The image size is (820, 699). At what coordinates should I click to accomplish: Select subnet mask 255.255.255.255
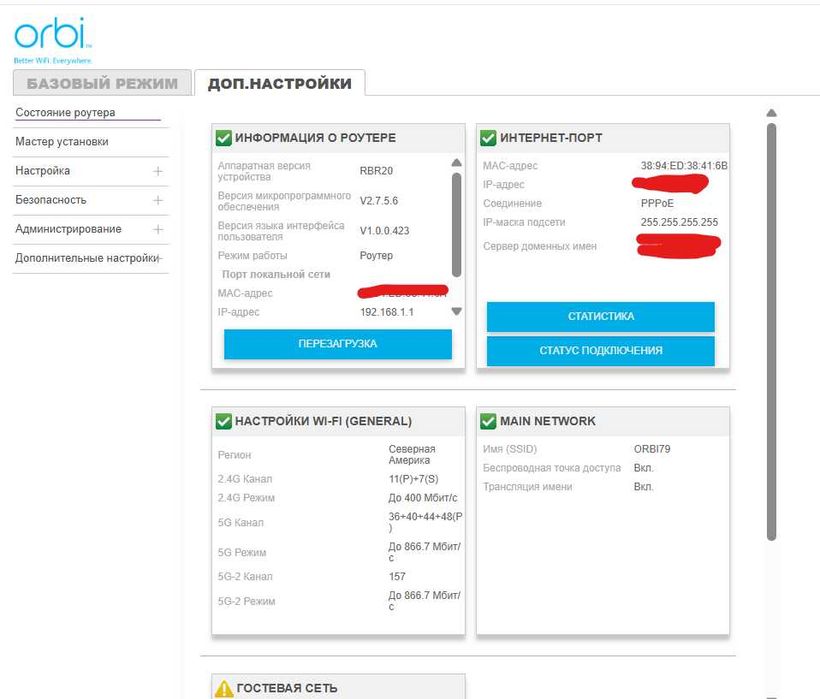point(679,222)
